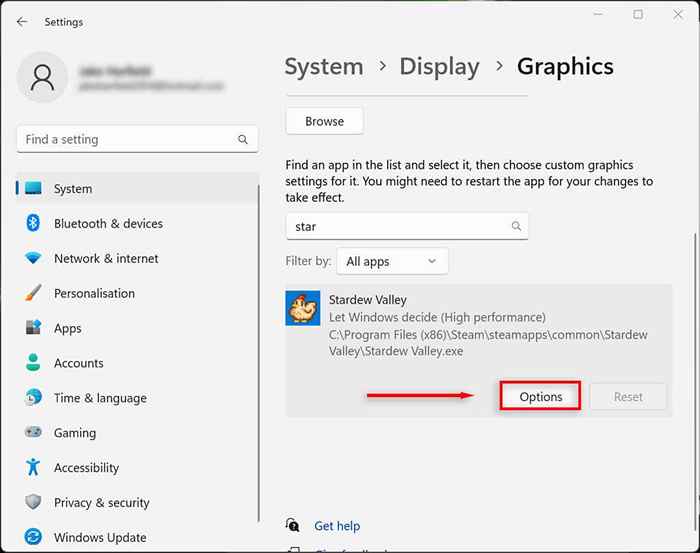Open Network & internet settings
Screen dimensions: 700x553
tap(106, 258)
